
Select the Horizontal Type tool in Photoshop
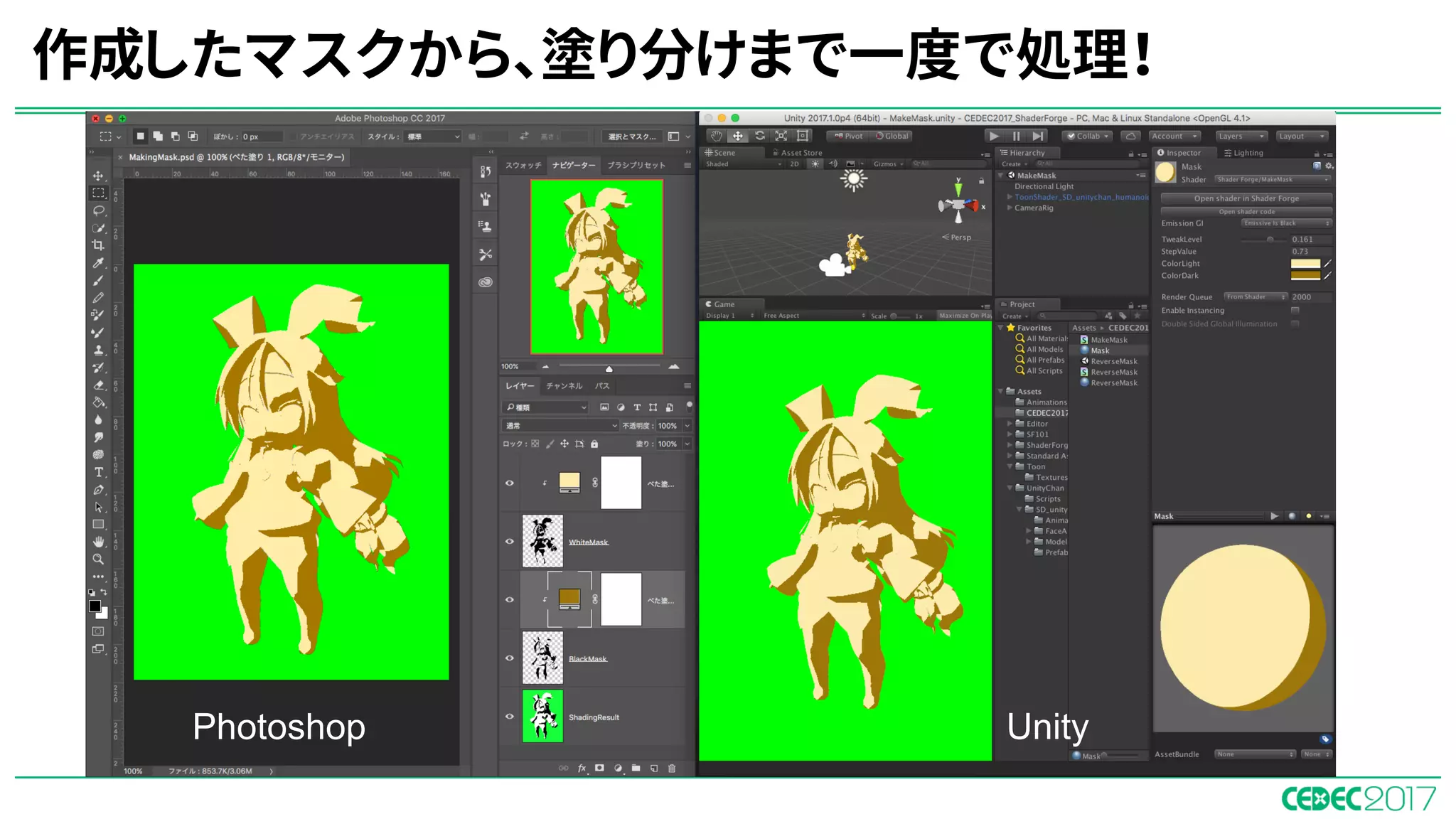(x=98, y=472)
